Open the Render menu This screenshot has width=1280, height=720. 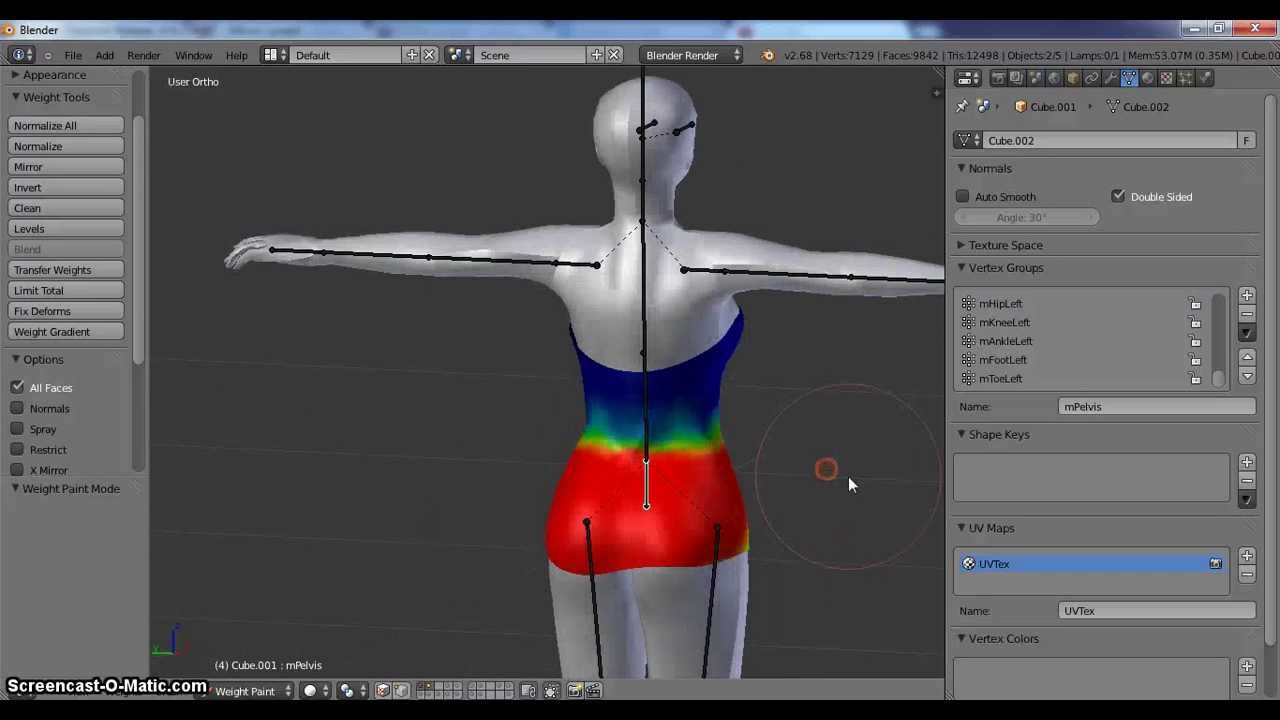point(144,55)
